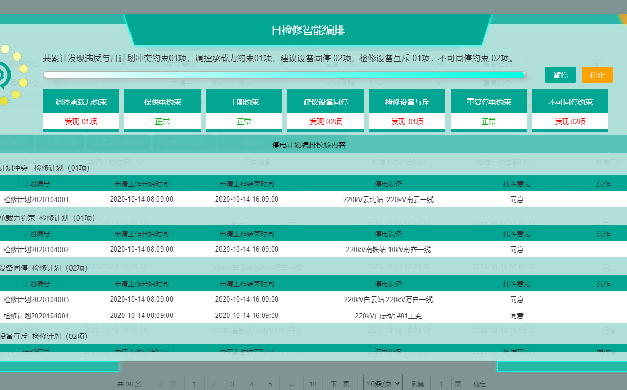This screenshot has width=627, height=390.
Task: Open the 建议设备同停 card showing 发现02项
Action: click(325, 110)
